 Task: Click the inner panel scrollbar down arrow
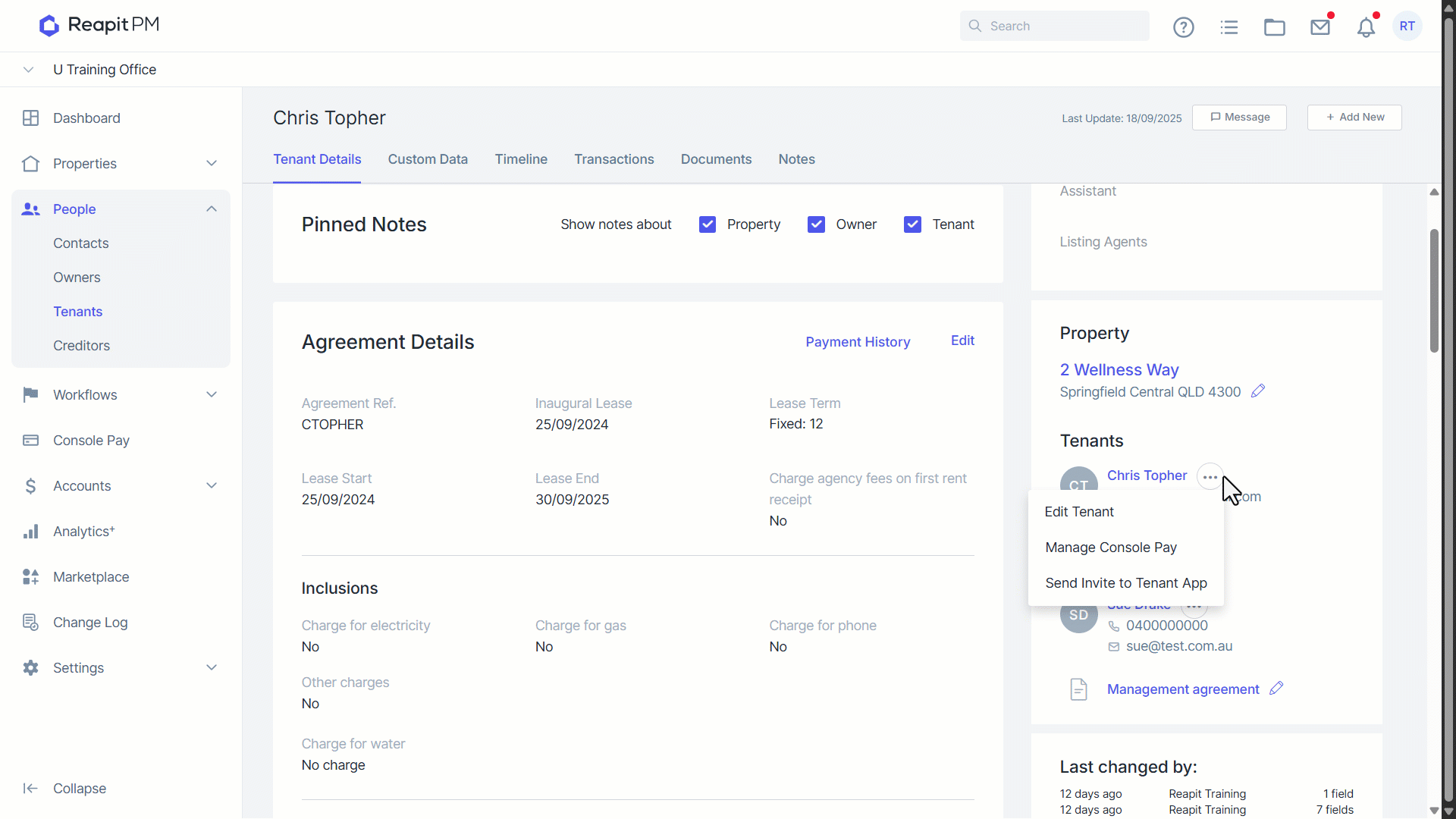1433,810
